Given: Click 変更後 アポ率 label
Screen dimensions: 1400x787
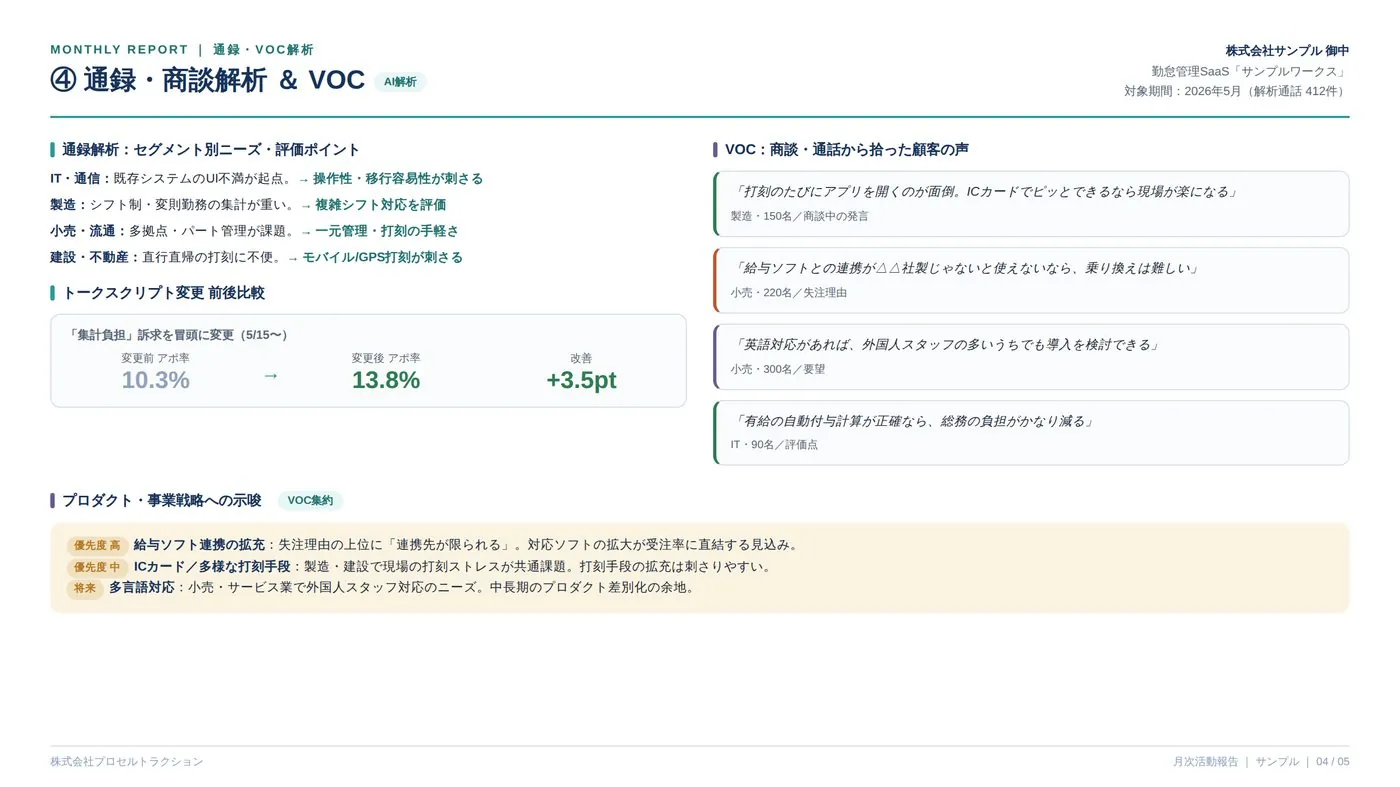Looking at the screenshot, I should [386, 358].
